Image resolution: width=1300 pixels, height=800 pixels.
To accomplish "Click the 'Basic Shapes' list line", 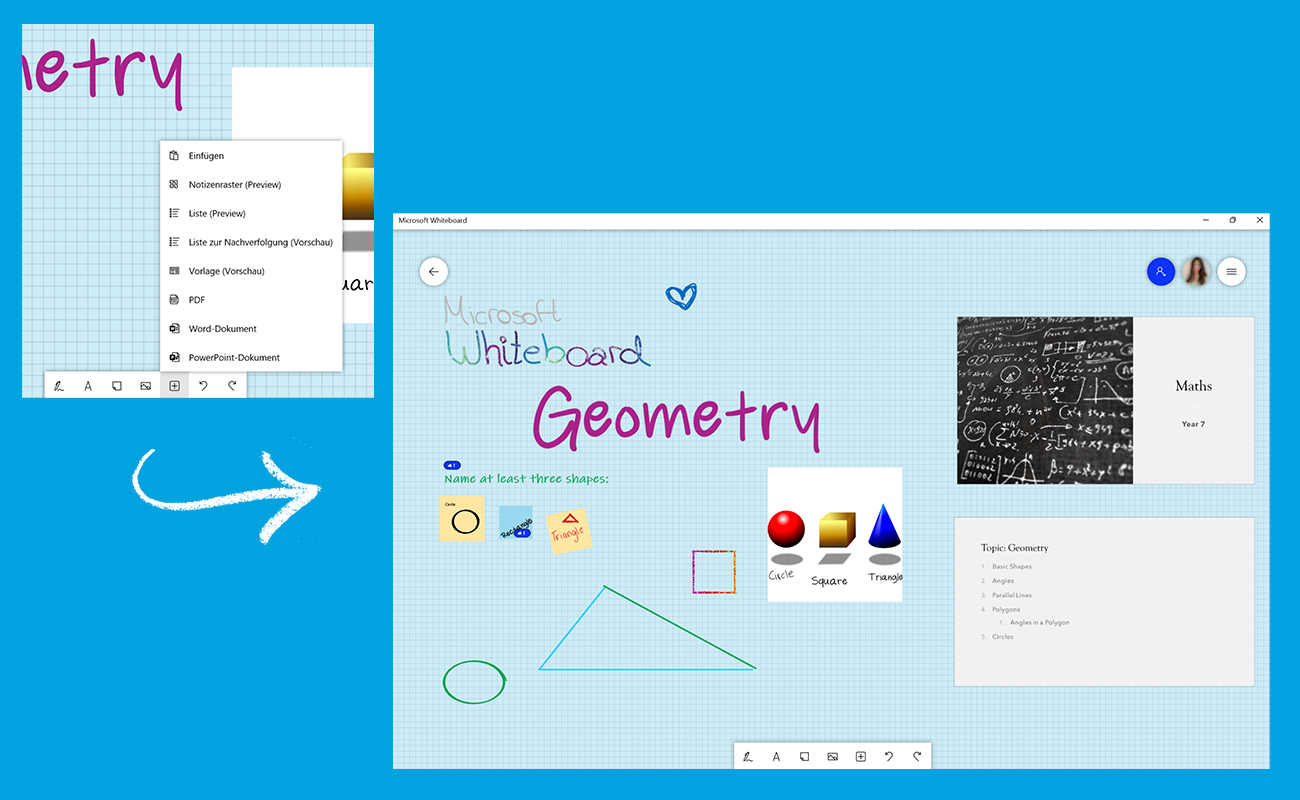I will [x=1011, y=567].
